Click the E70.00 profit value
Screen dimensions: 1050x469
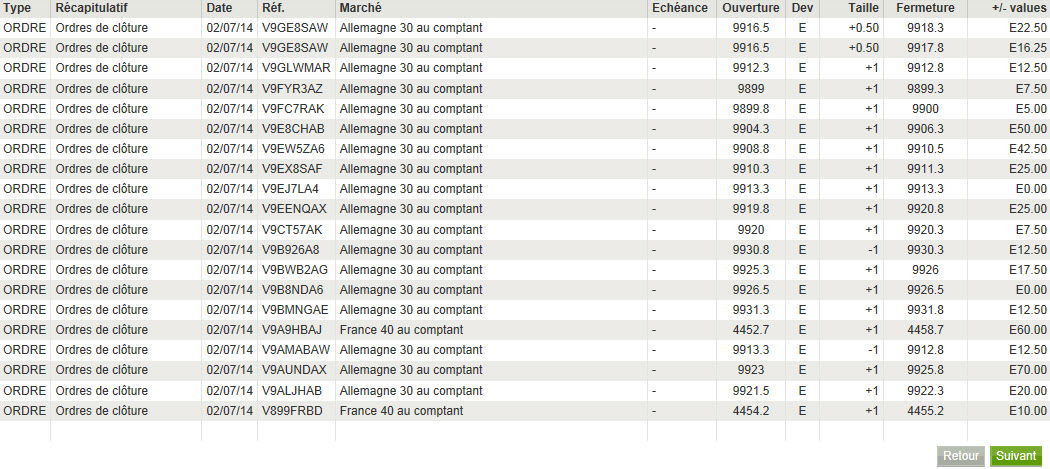1028,370
